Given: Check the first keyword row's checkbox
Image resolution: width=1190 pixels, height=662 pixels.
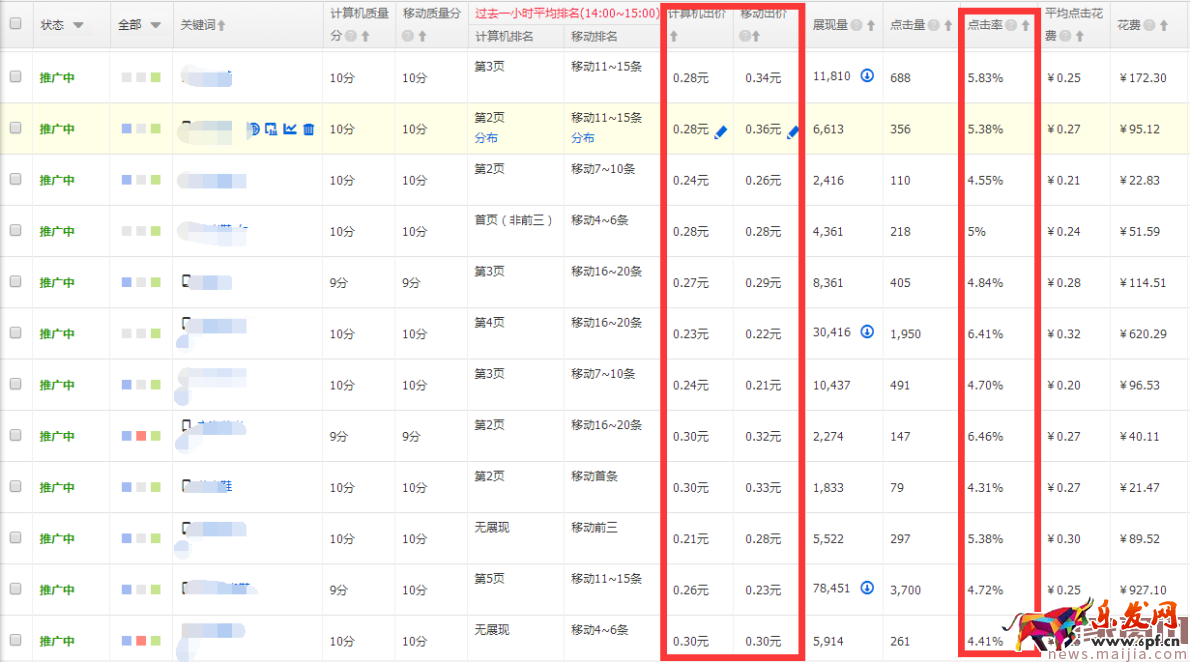Looking at the screenshot, I should click(x=13, y=76).
